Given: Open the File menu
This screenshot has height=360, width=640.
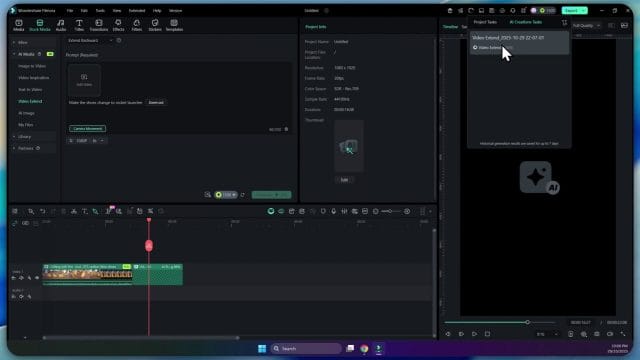Looking at the screenshot, I should pyautogui.click(x=70, y=11).
